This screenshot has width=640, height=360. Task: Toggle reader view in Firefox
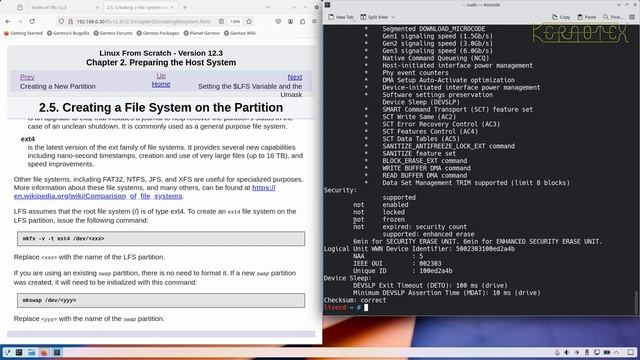click(x=221, y=21)
